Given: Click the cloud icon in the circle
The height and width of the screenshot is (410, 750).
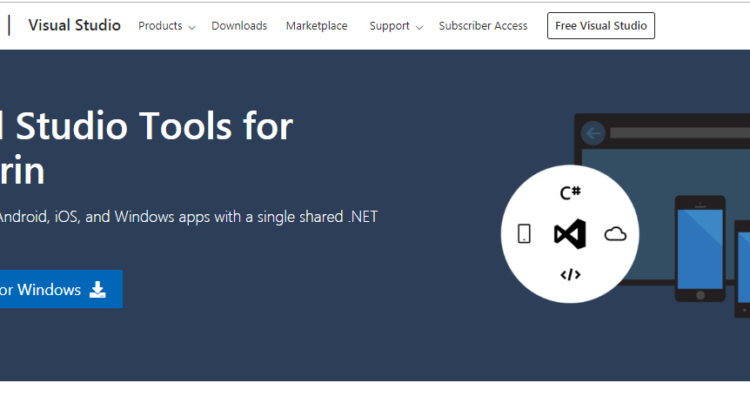Looking at the screenshot, I should click(x=616, y=234).
